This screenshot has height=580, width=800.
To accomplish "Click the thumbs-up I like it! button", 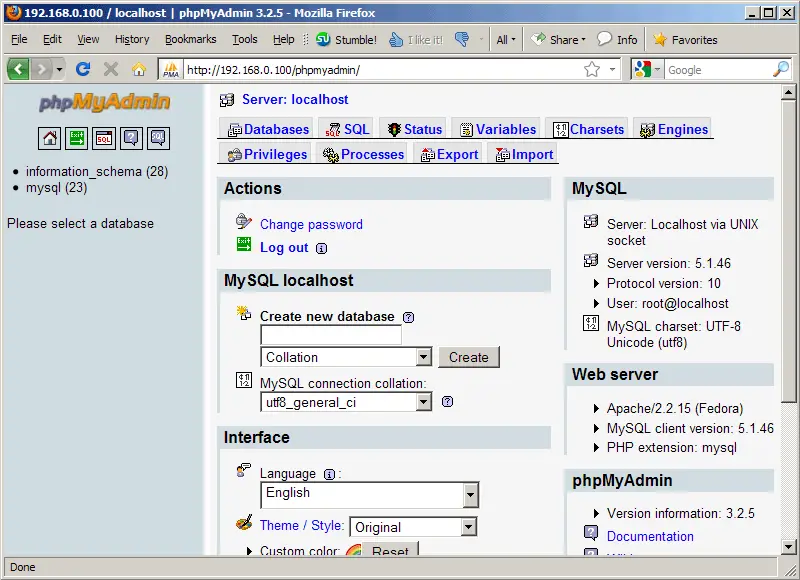I will (416, 39).
